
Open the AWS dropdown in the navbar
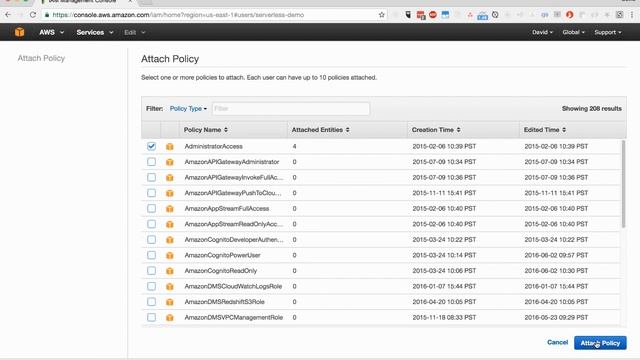click(x=51, y=32)
